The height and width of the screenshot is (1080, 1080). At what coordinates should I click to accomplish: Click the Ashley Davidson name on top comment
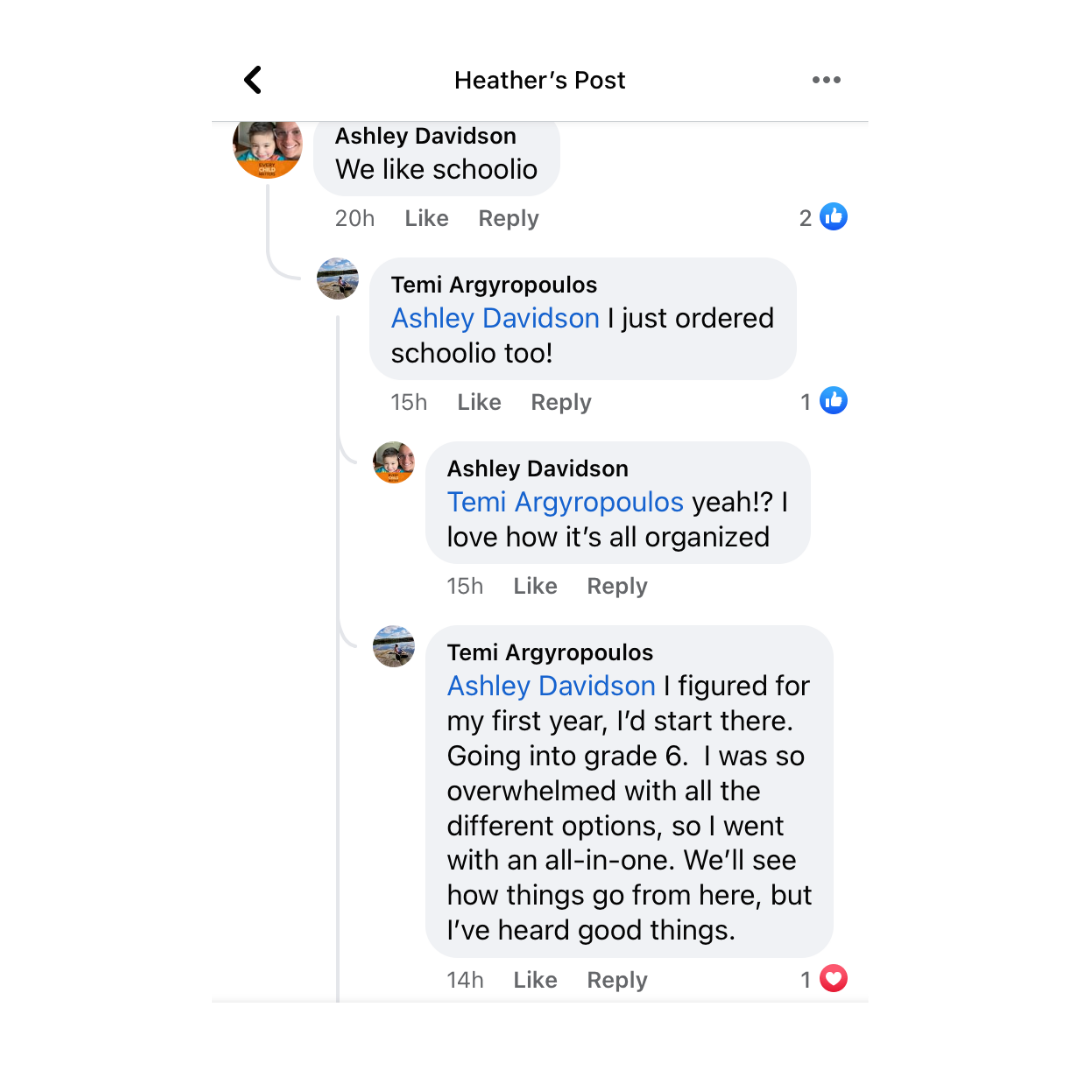point(425,136)
